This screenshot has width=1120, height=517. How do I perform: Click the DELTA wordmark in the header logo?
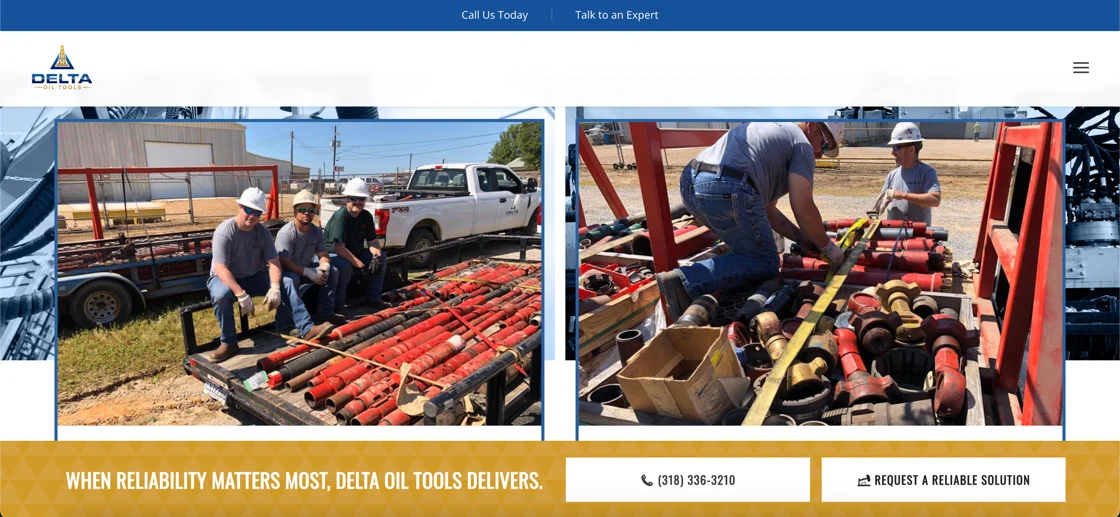click(61, 78)
